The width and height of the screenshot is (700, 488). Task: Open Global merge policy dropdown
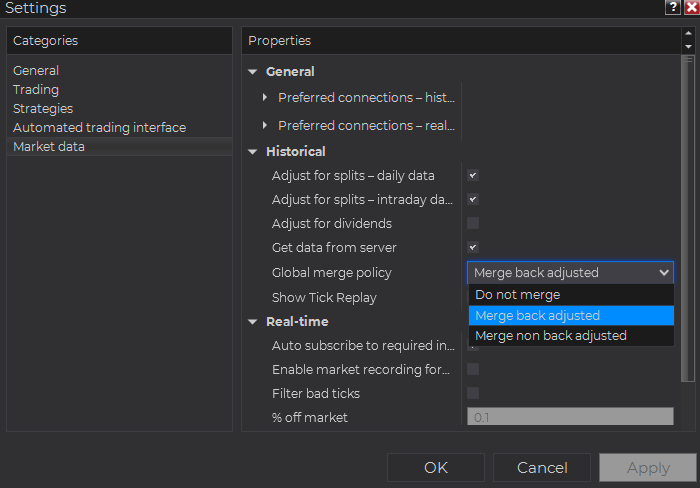coord(570,272)
